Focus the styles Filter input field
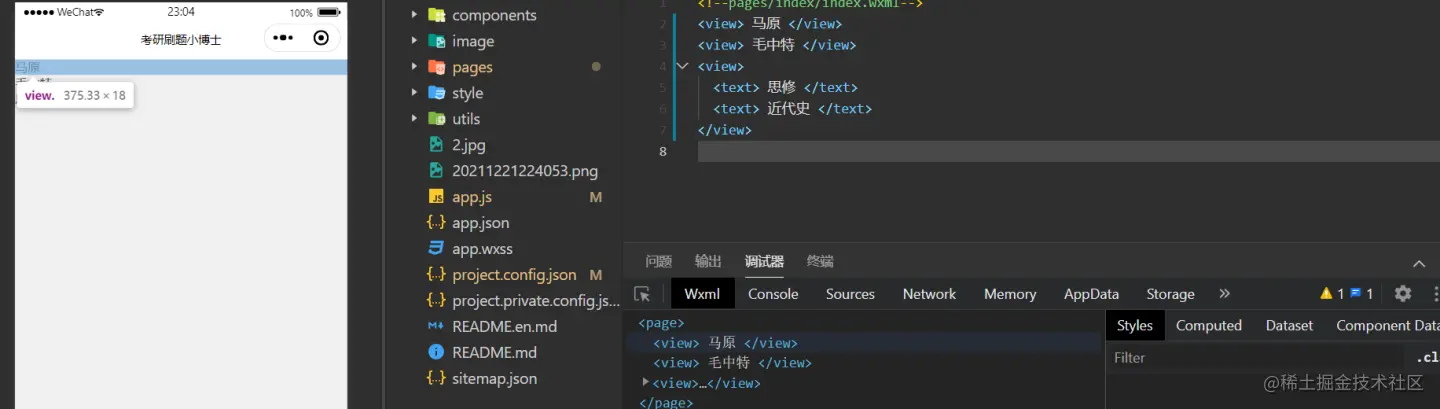 (1255, 357)
